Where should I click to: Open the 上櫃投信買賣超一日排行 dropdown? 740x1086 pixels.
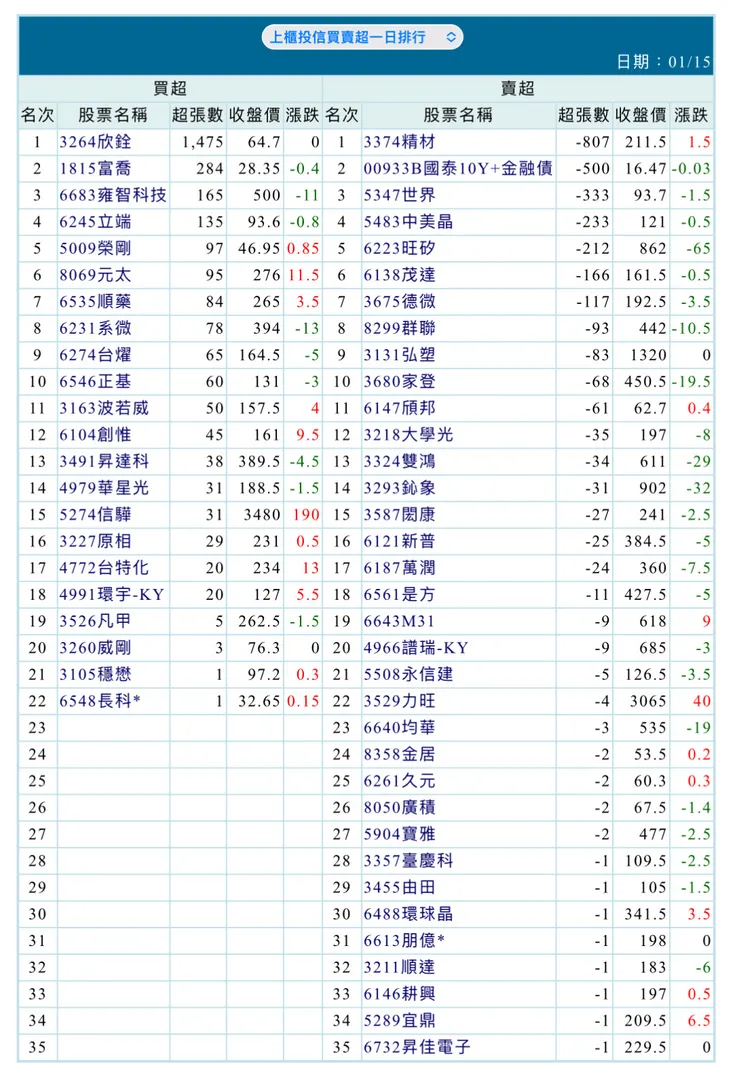[362, 37]
